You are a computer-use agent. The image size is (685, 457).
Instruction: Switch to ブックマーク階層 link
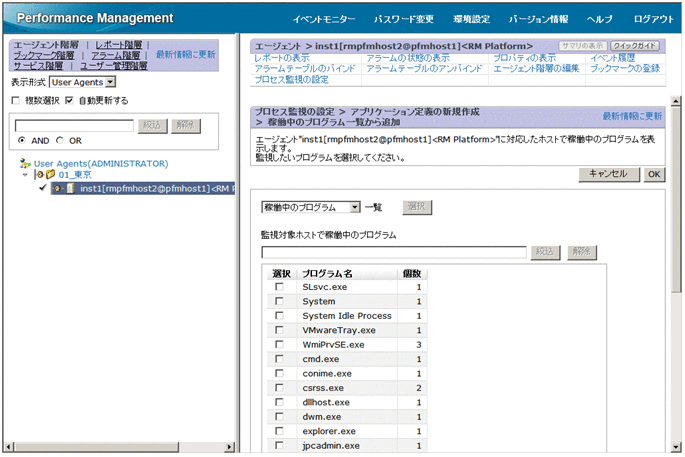44,55
